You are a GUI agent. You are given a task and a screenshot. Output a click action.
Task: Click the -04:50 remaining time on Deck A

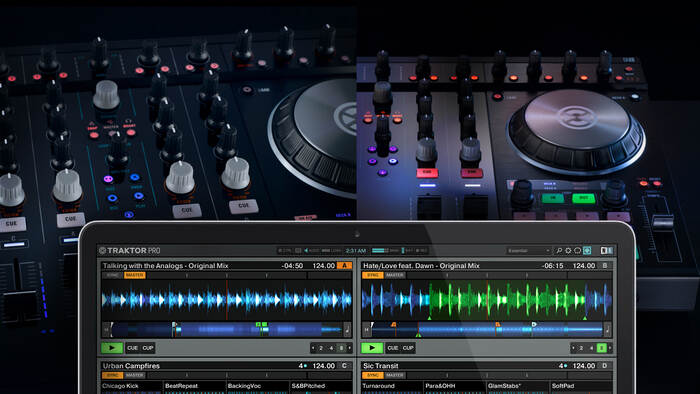click(x=292, y=265)
